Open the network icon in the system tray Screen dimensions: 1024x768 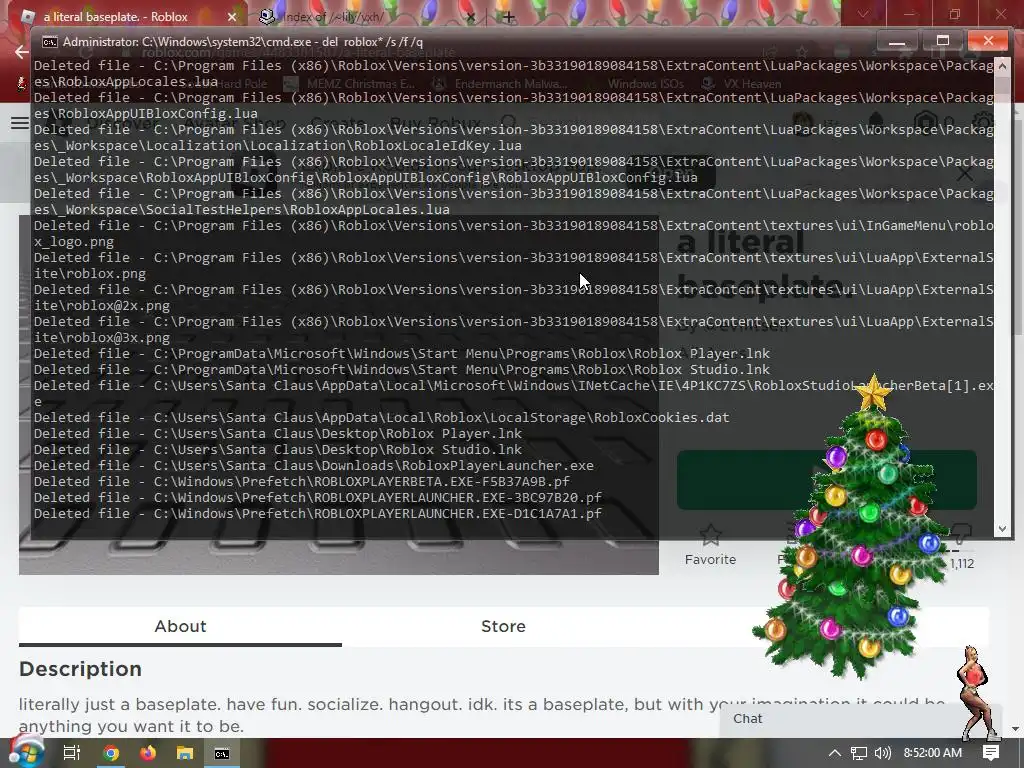859,753
